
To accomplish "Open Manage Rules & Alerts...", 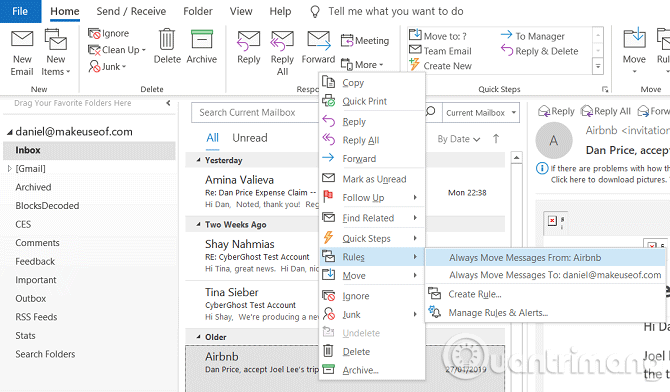I will [546, 313].
